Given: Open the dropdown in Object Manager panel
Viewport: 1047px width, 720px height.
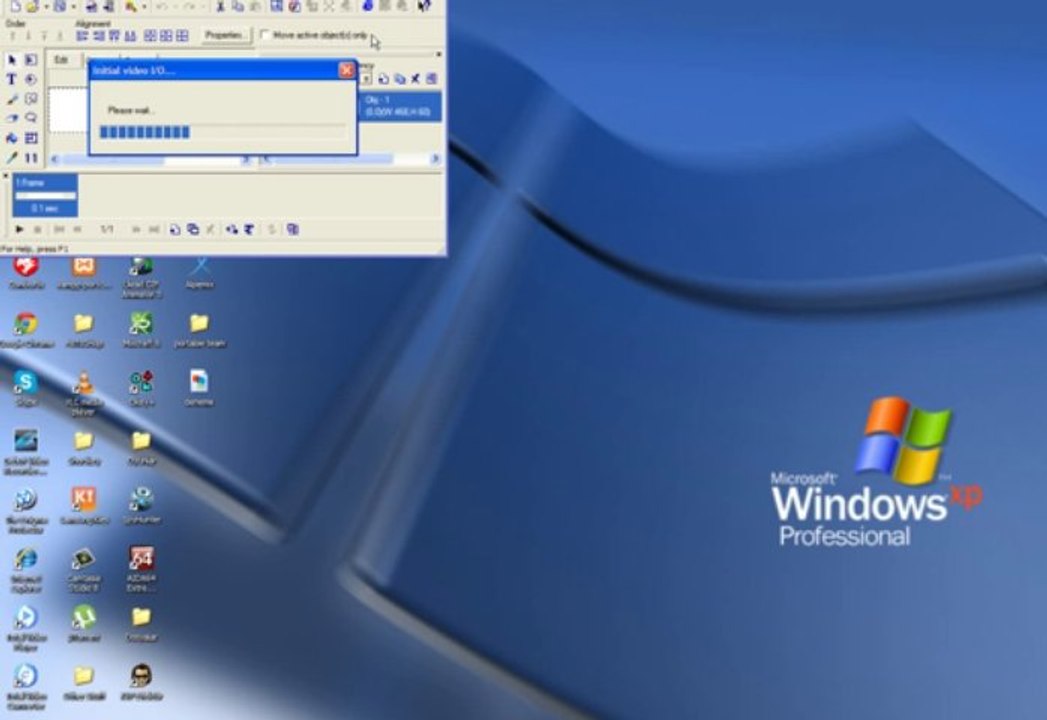Looking at the screenshot, I should [366, 79].
